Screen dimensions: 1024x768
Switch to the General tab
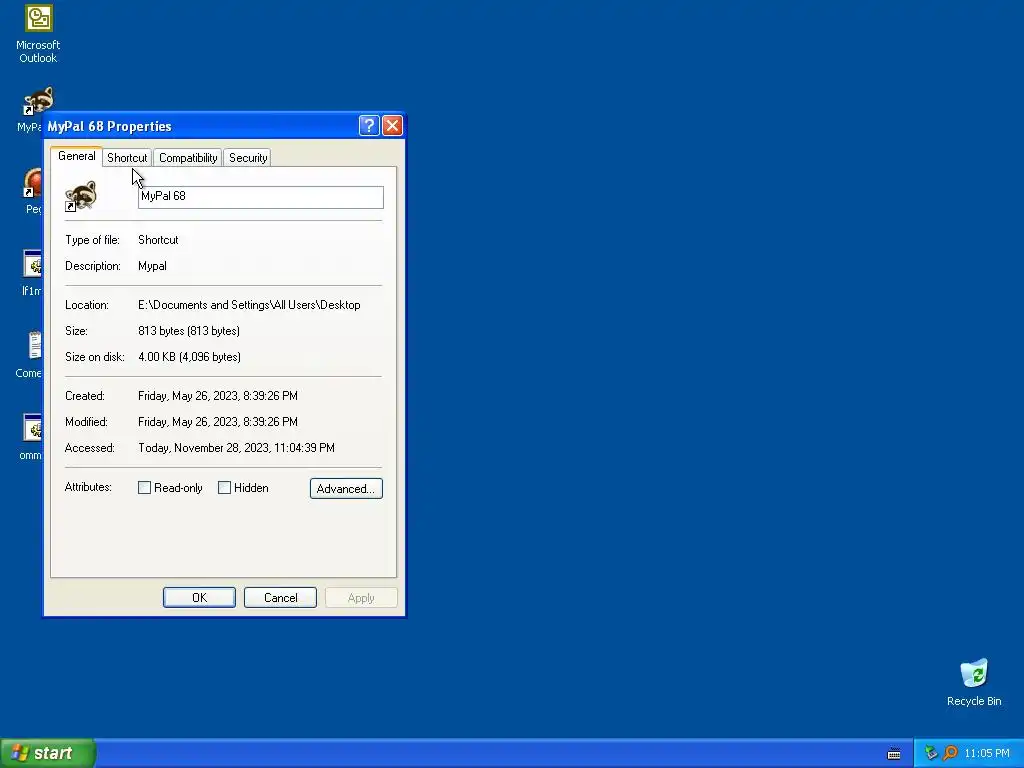pyautogui.click(x=76, y=156)
